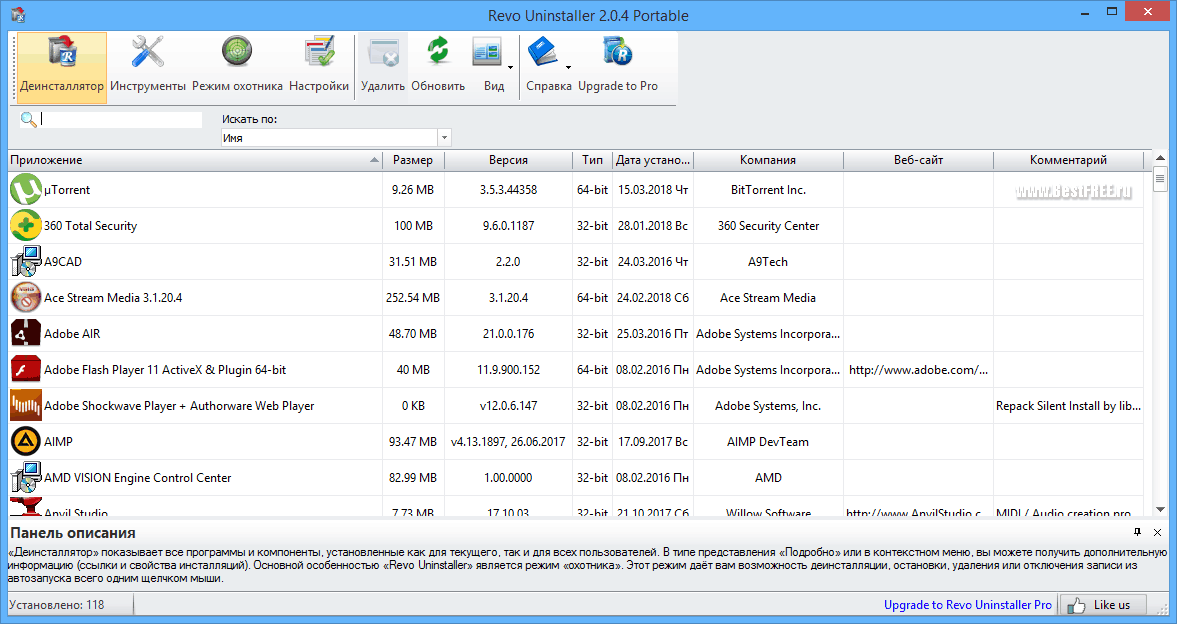Screen dimensions: 1177x624
Task: Click the AIMP DevTeam company cell
Action: (768, 442)
